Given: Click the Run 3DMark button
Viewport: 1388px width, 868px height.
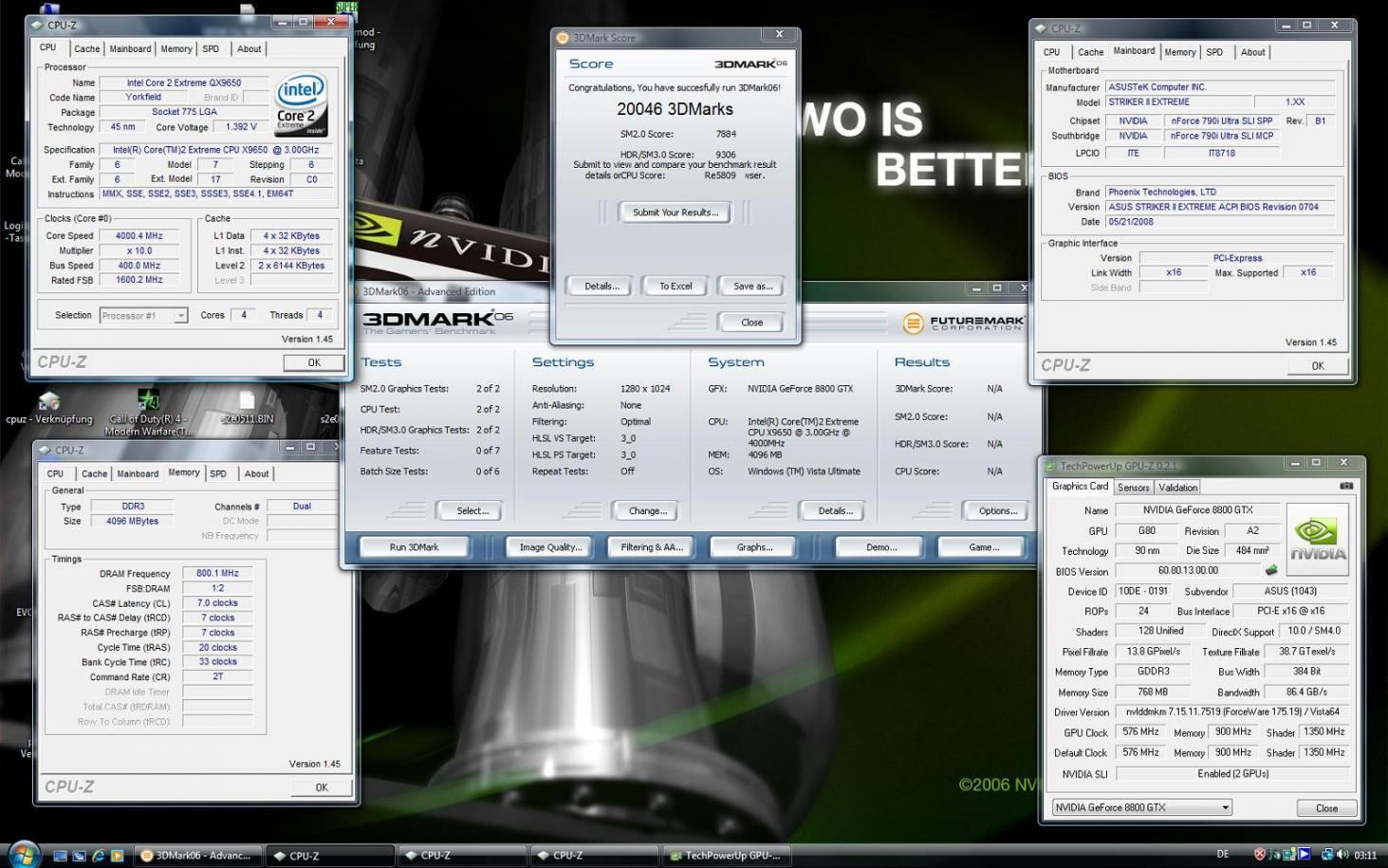Looking at the screenshot, I should pyautogui.click(x=415, y=547).
